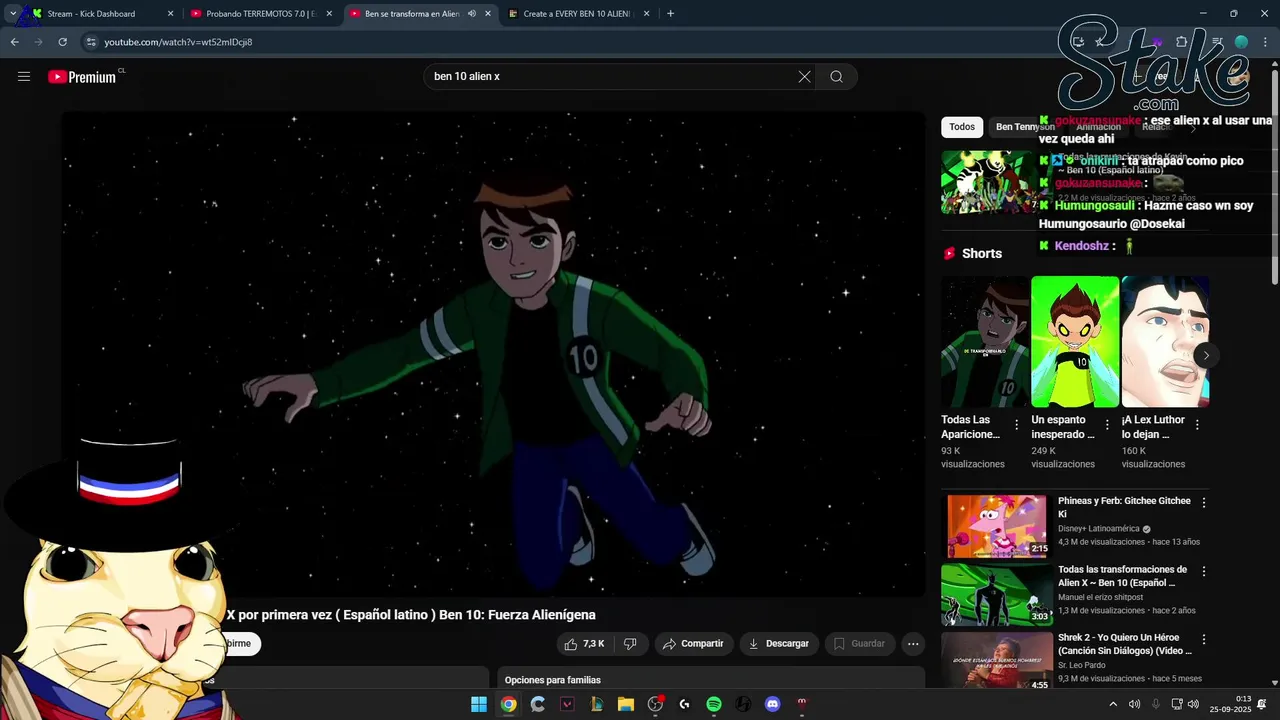Screen dimensions: 1280x720
Task: Open the Un espanto inesperado short
Action: click(x=1075, y=342)
